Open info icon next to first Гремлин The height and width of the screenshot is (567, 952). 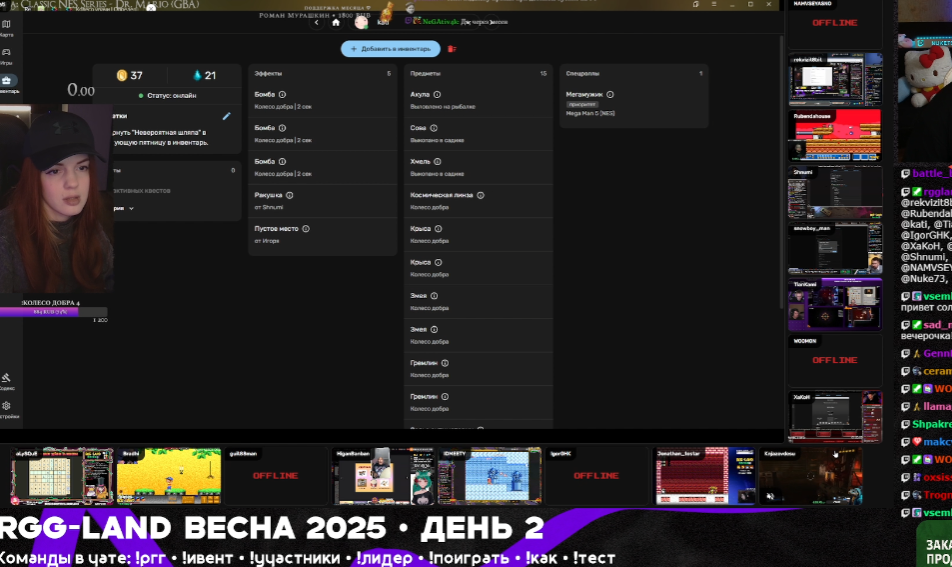click(445, 363)
